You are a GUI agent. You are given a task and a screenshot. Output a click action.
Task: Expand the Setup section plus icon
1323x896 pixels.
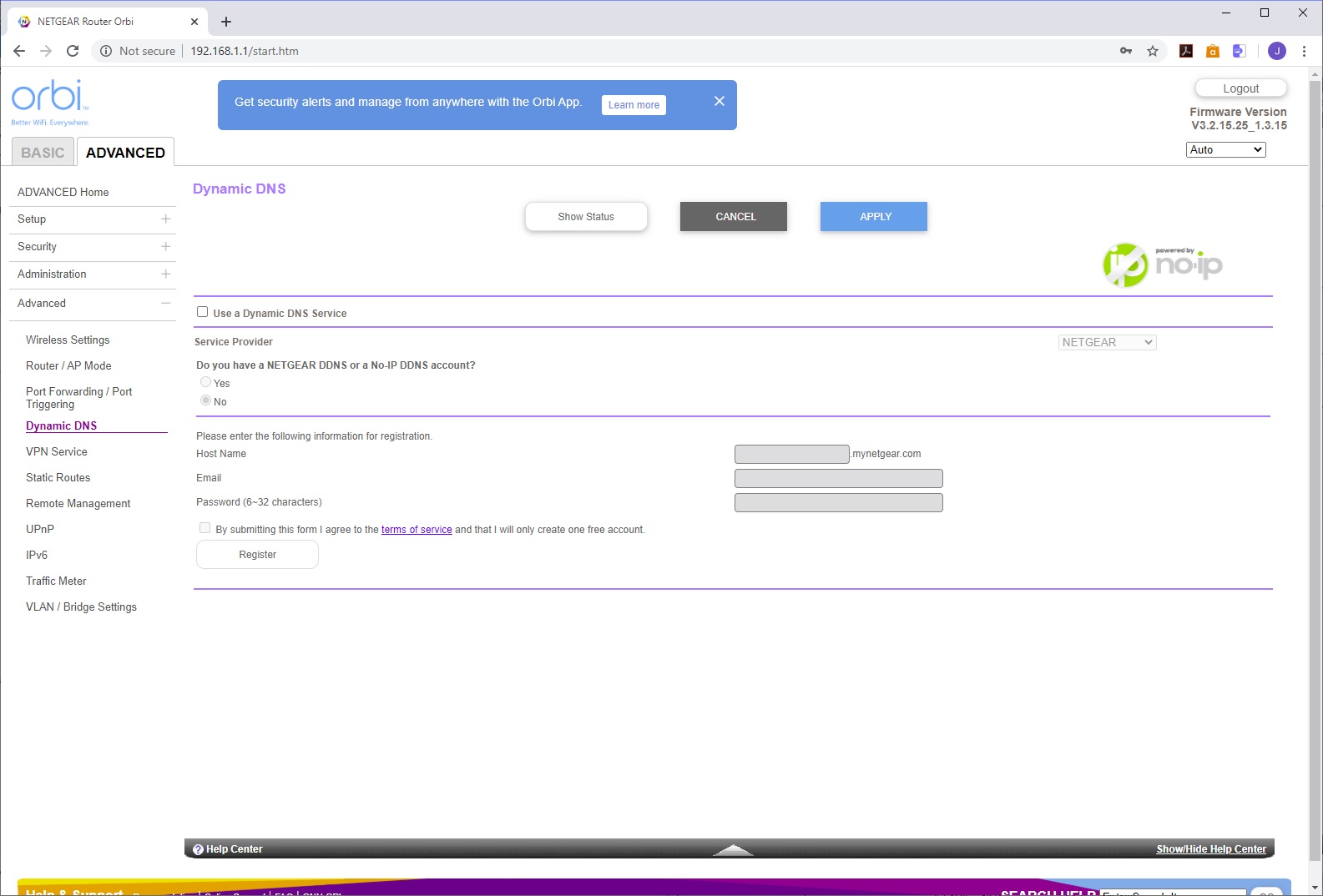point(165,219)
